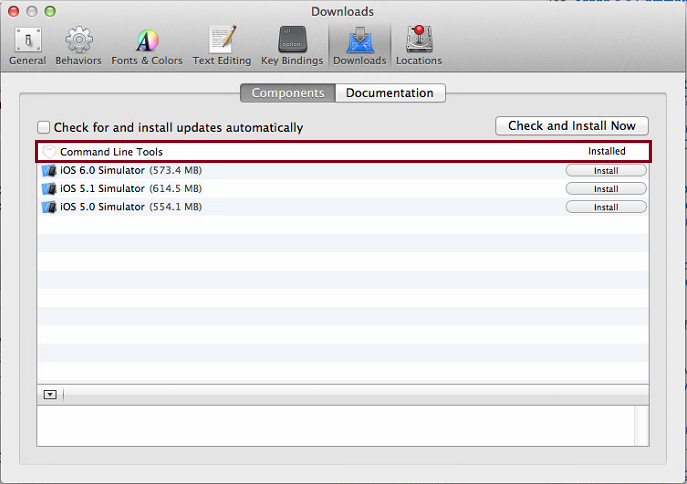Screen dimensions: 687x484
Task: Click Check and Install Now
Action: (x=572, y=126)
